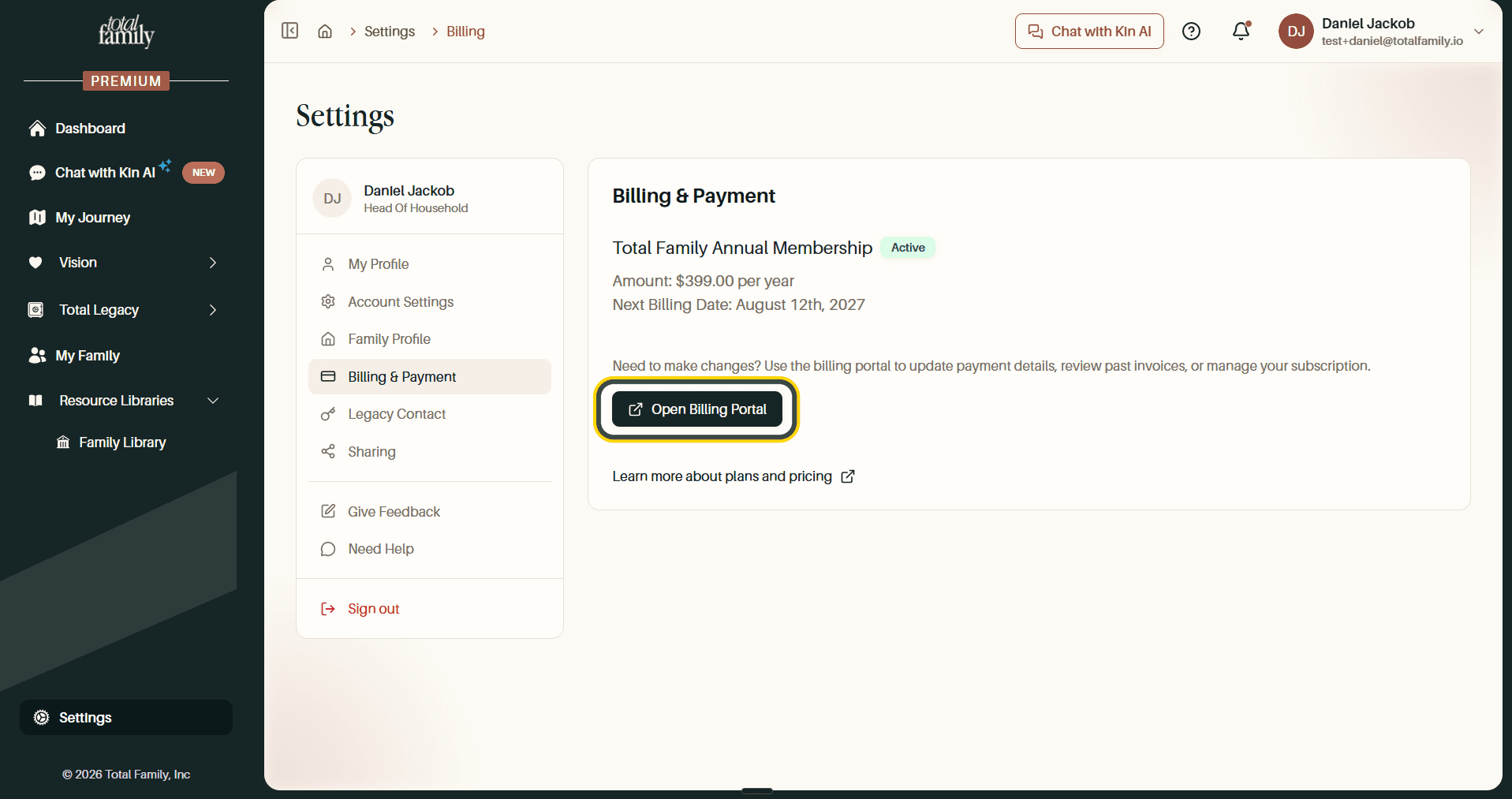Click the PREMIUM plan badge
Image resolution: width=1512 pixels, height=799 pixels.
point(126,80)
